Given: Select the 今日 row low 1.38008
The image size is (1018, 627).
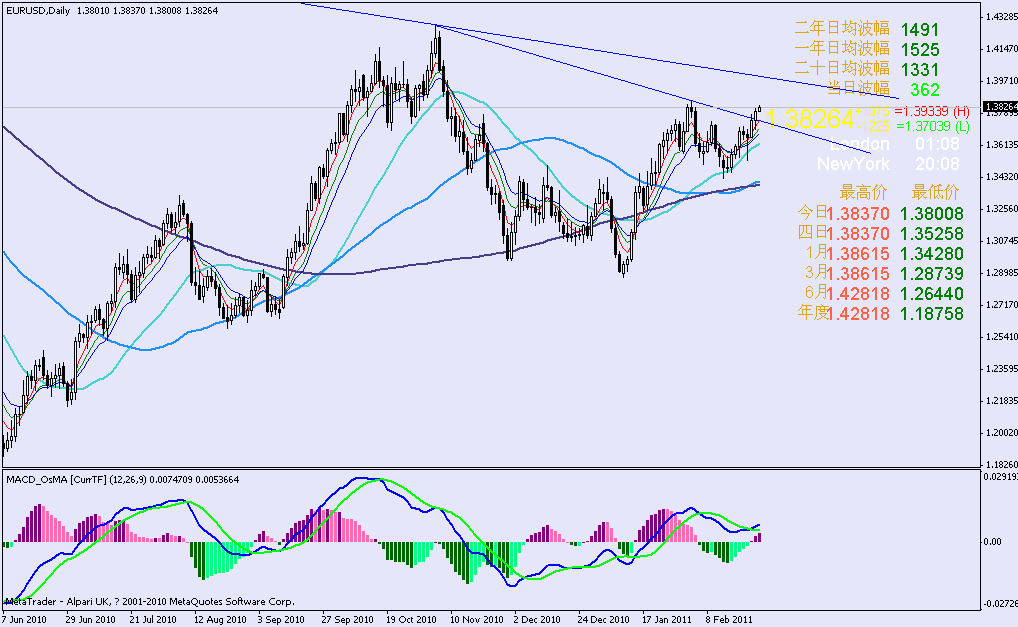Looking at the screenshot, I should point(932,214).
